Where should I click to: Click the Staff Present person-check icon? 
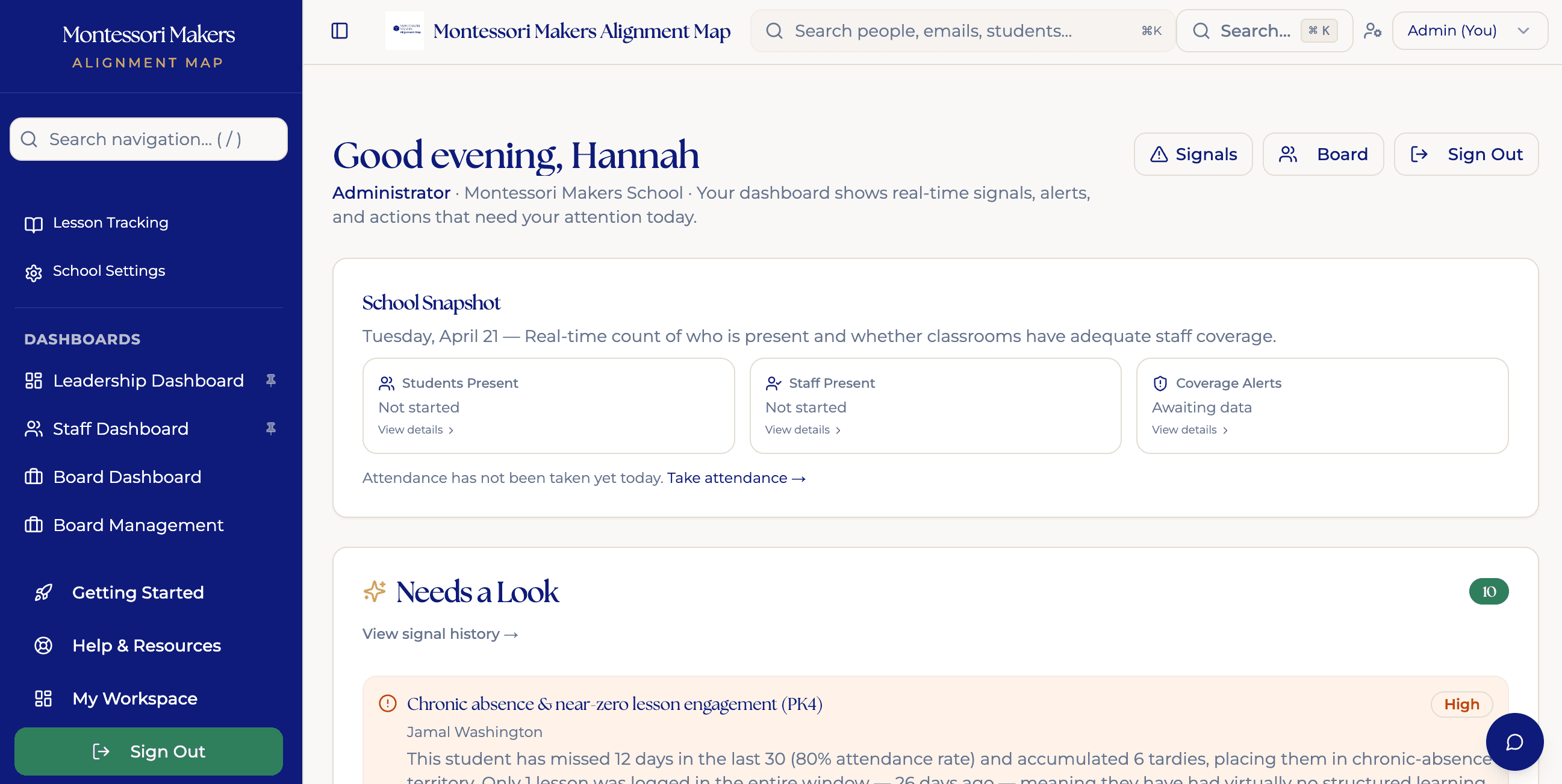(x=773, y=383)
